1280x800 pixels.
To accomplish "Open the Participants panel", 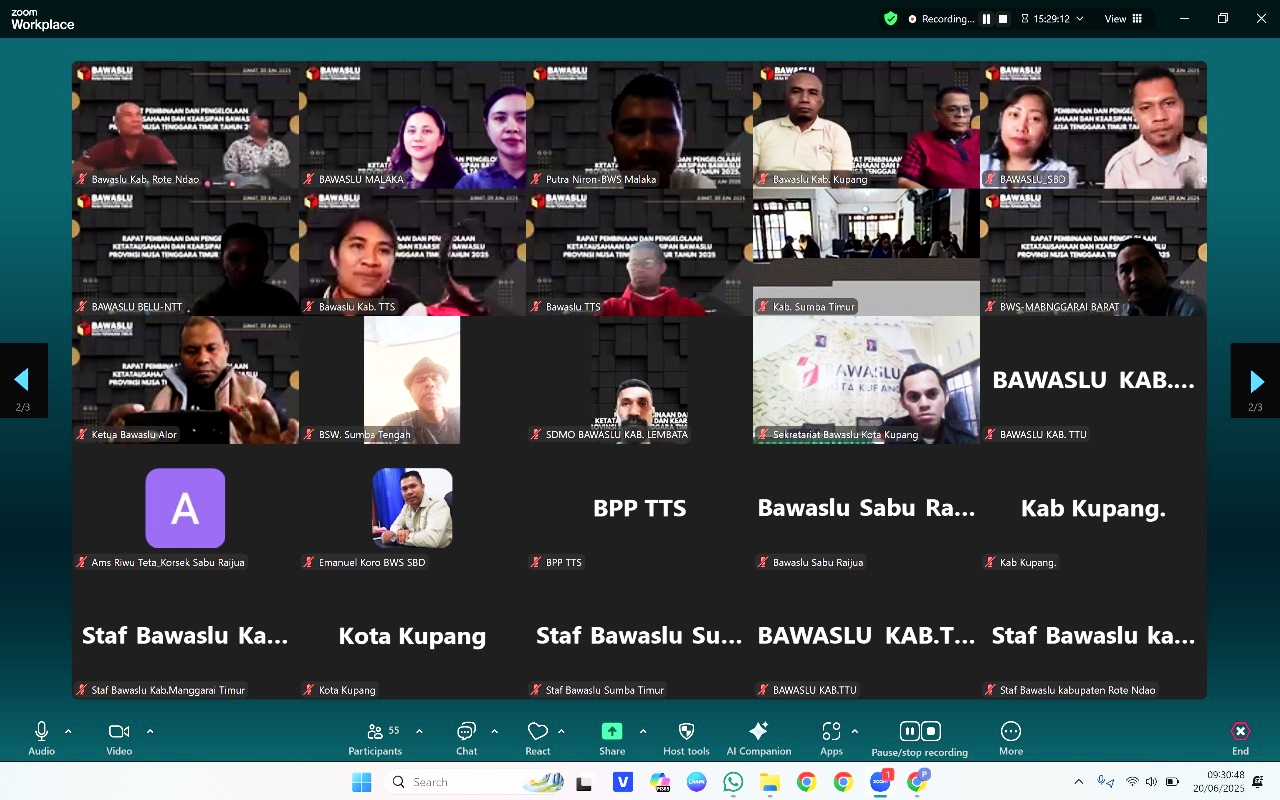I will [375, 739].
